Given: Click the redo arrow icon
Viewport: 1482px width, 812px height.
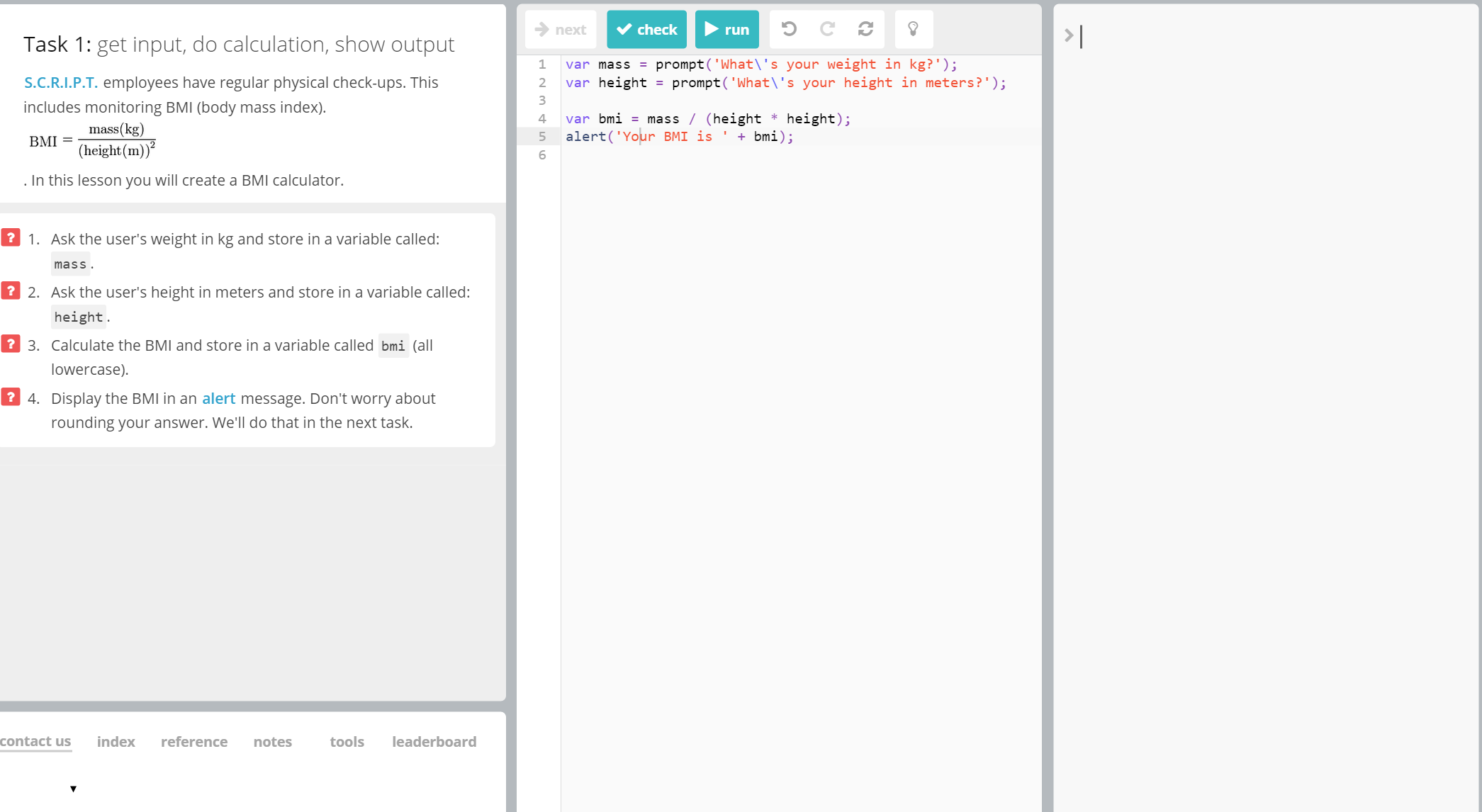Looking at the screenshot, I should pos(827,29).
